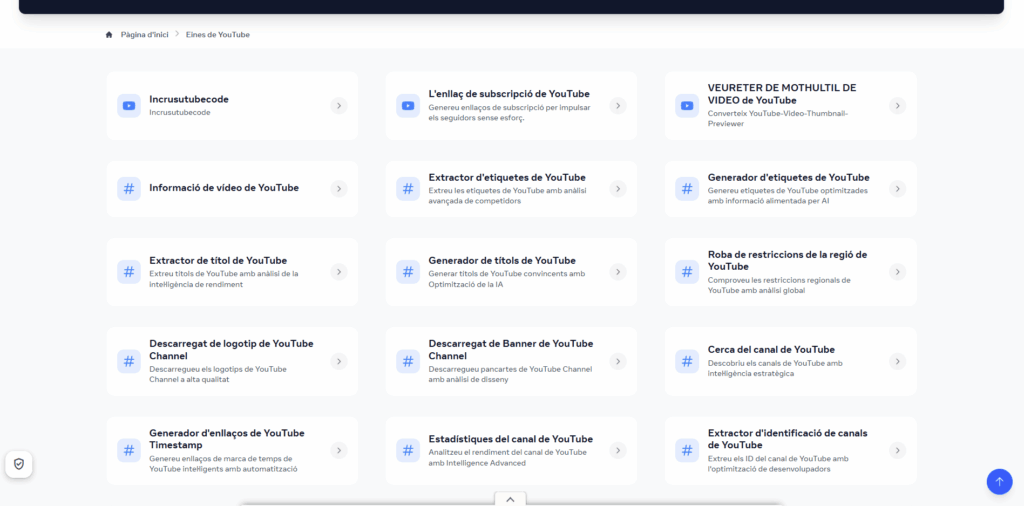Open VEURETER DE MOTHULTIL DE VIDEO title
1024x506 pixels.
click(782, 94)
